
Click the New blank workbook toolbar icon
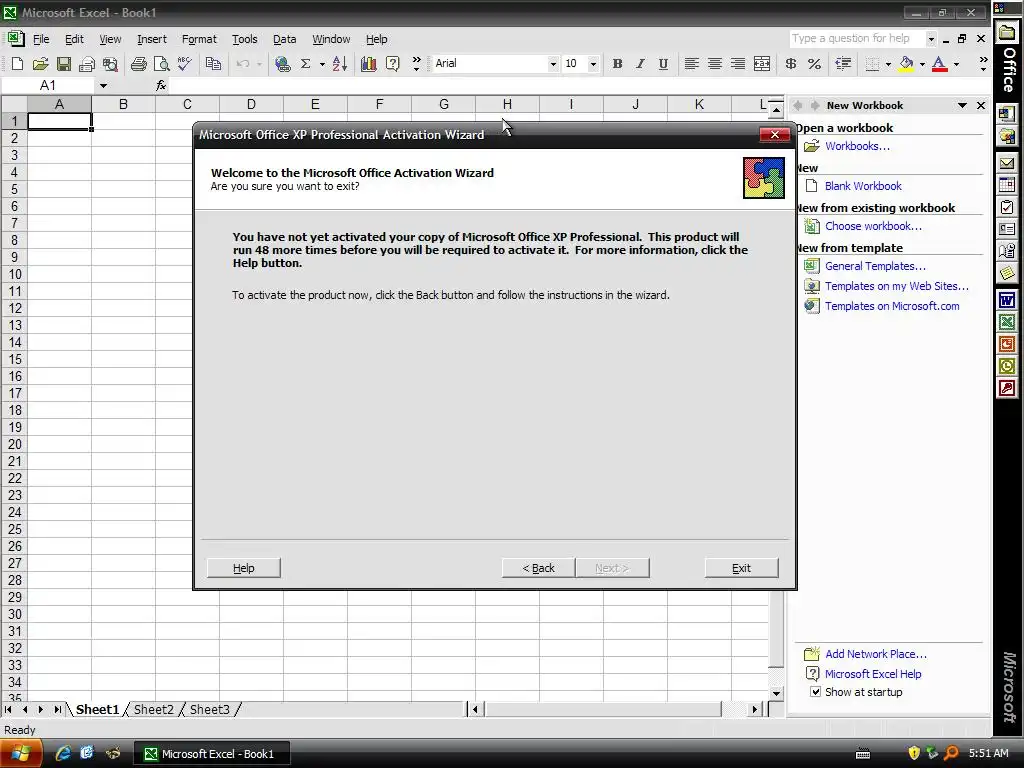tap(17, 63)
